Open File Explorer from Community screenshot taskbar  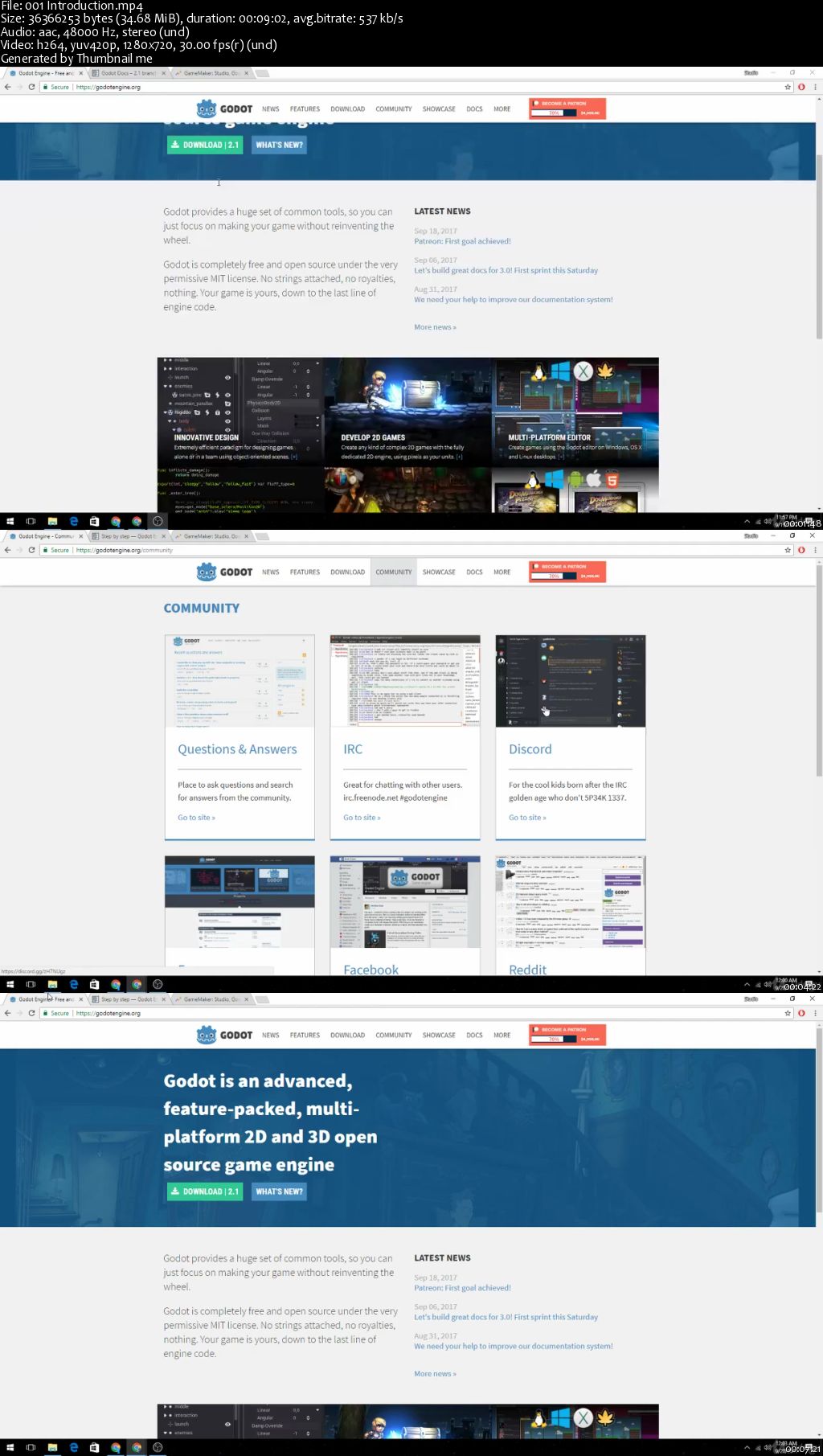coord(52,984)
